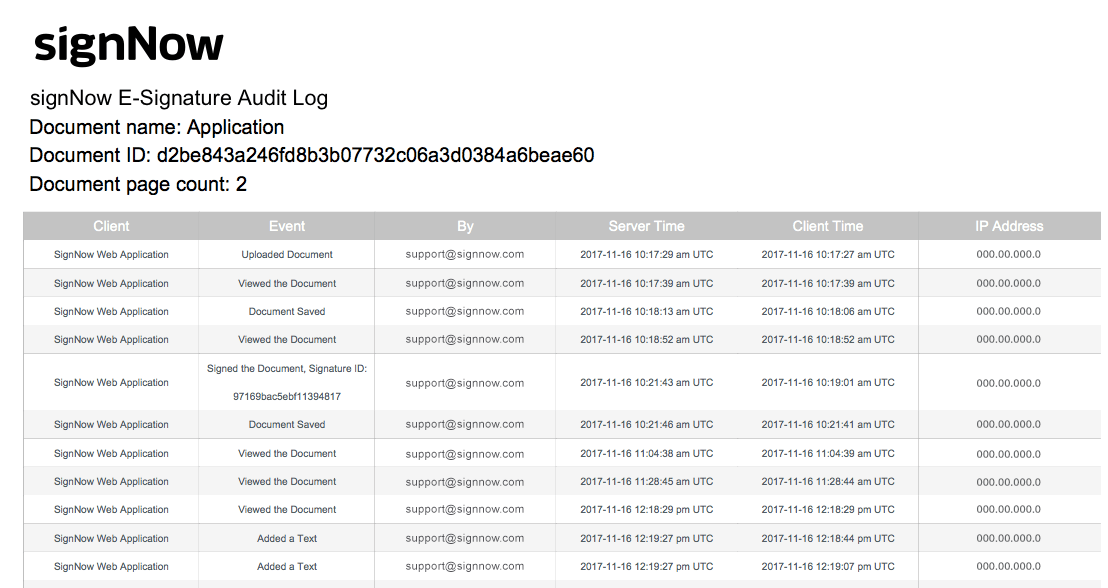
Task: Click server time 2017-11-16 12:18:29 pm UTC
Action: click(647, 509)
